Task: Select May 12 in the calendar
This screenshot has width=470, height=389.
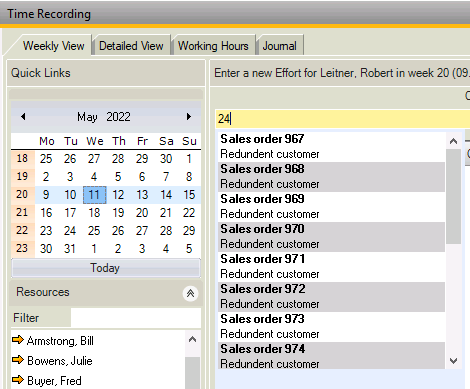Action: tap(118, 195)
